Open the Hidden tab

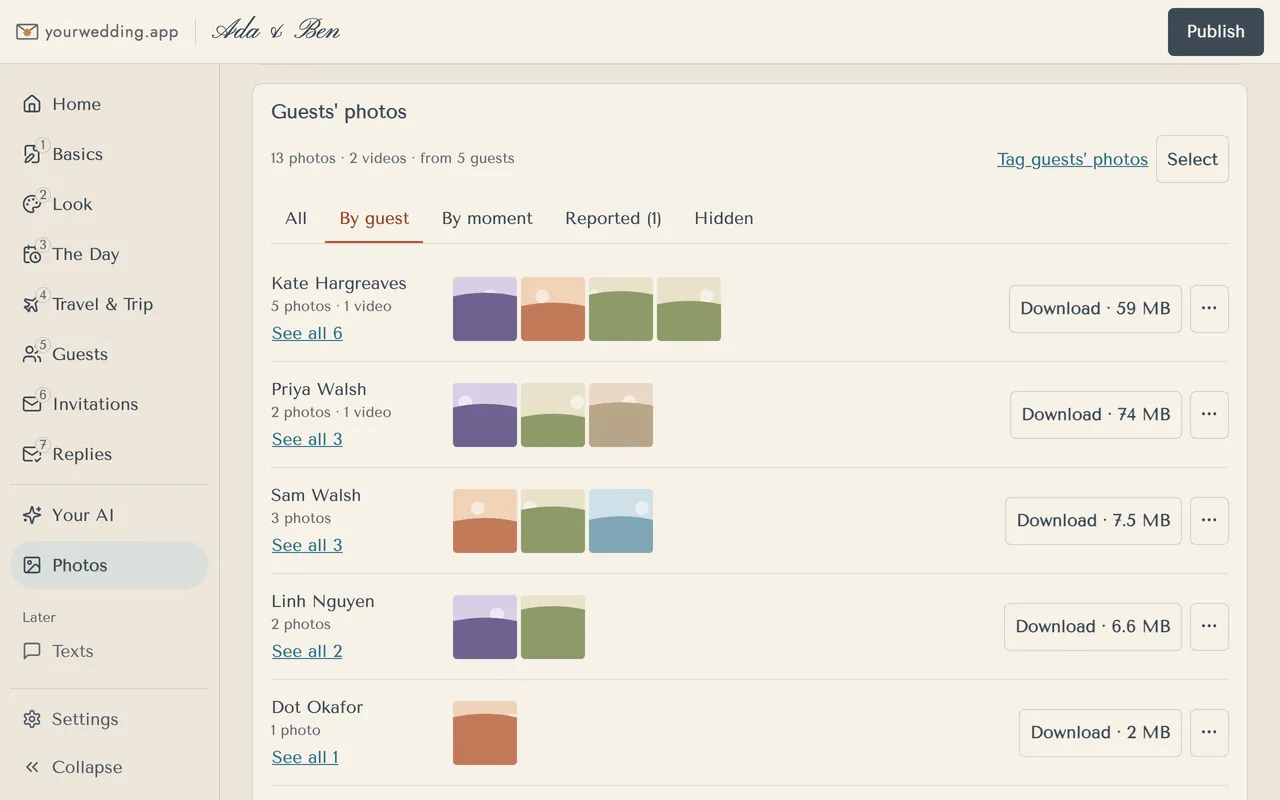click(x=724, y=218)
